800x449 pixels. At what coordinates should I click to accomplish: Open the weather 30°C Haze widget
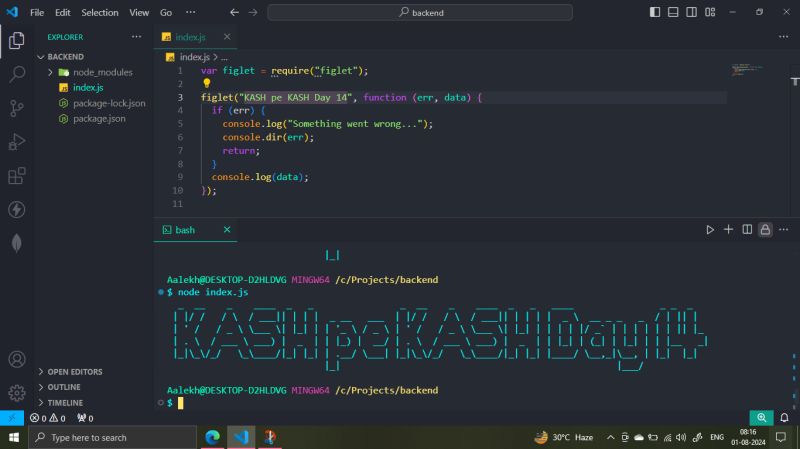563,437
